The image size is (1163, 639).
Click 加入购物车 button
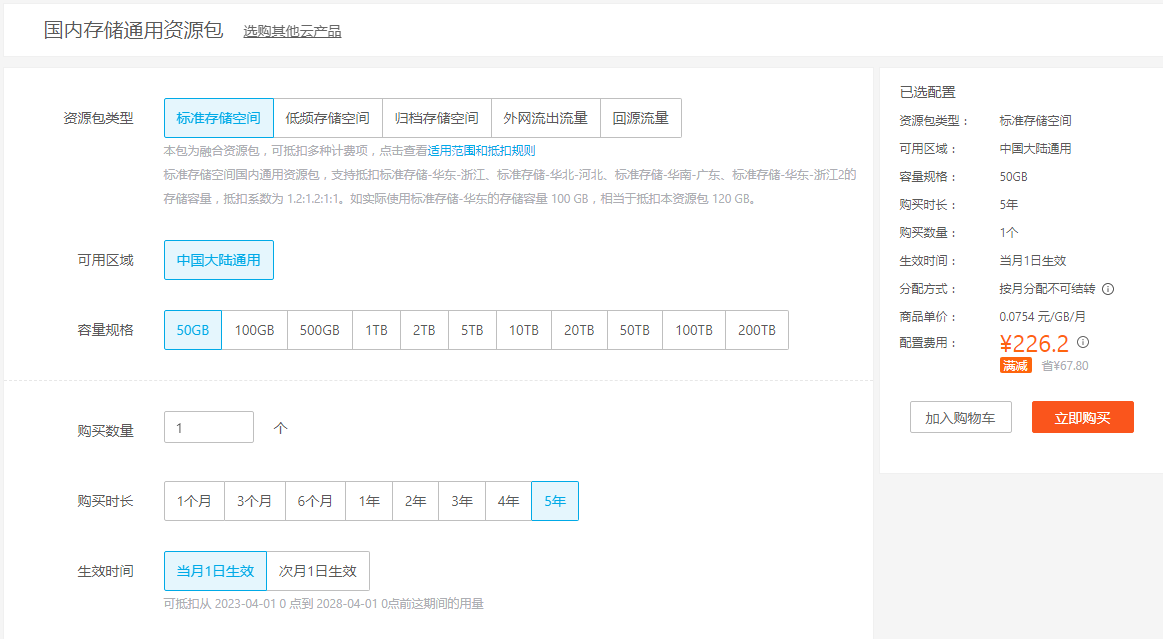960,417
